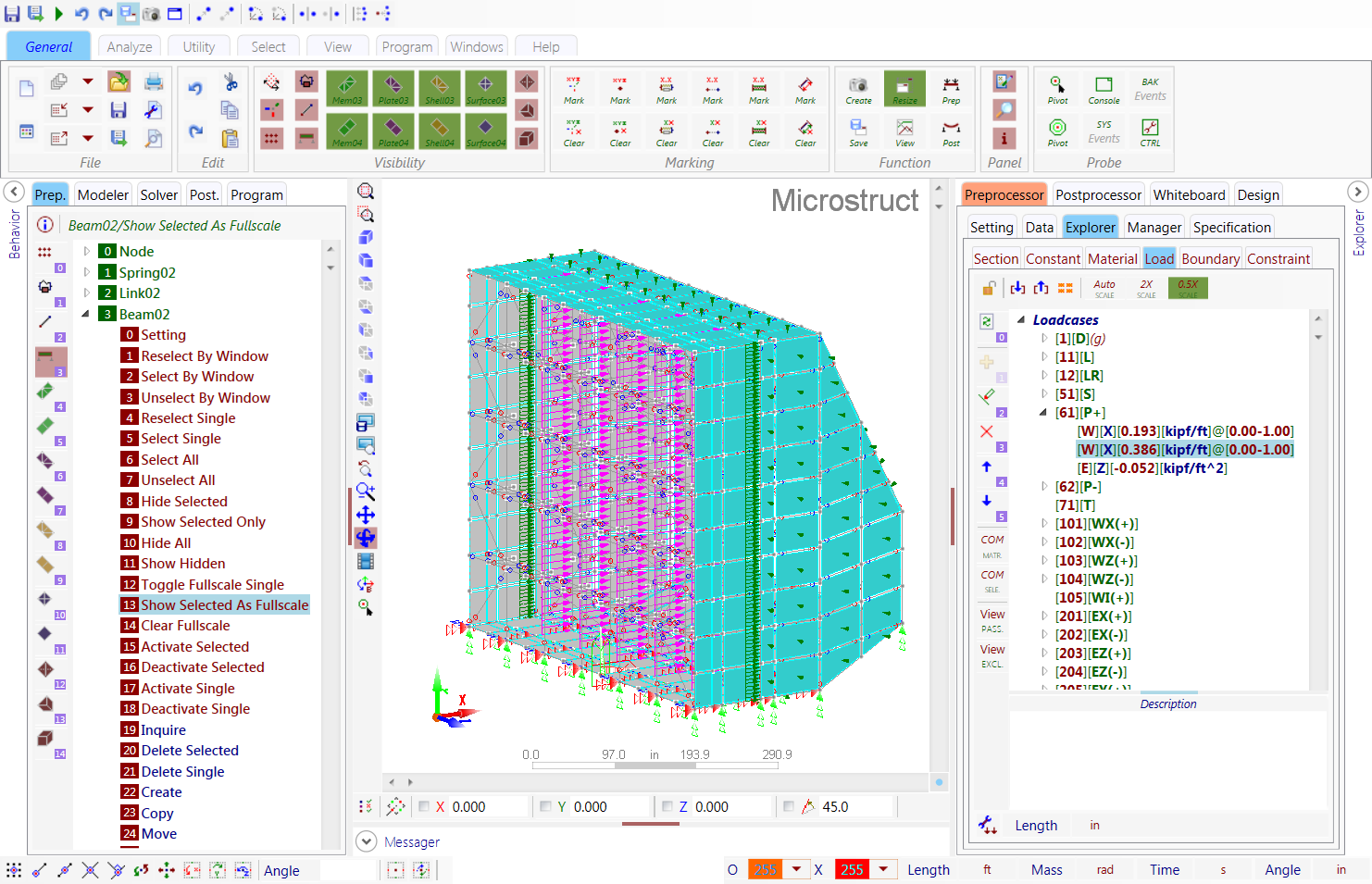Viewport: 1372px width, 884px height.
Task: Expand the Messager panel chevron
Action: click(x=367, y=841)
